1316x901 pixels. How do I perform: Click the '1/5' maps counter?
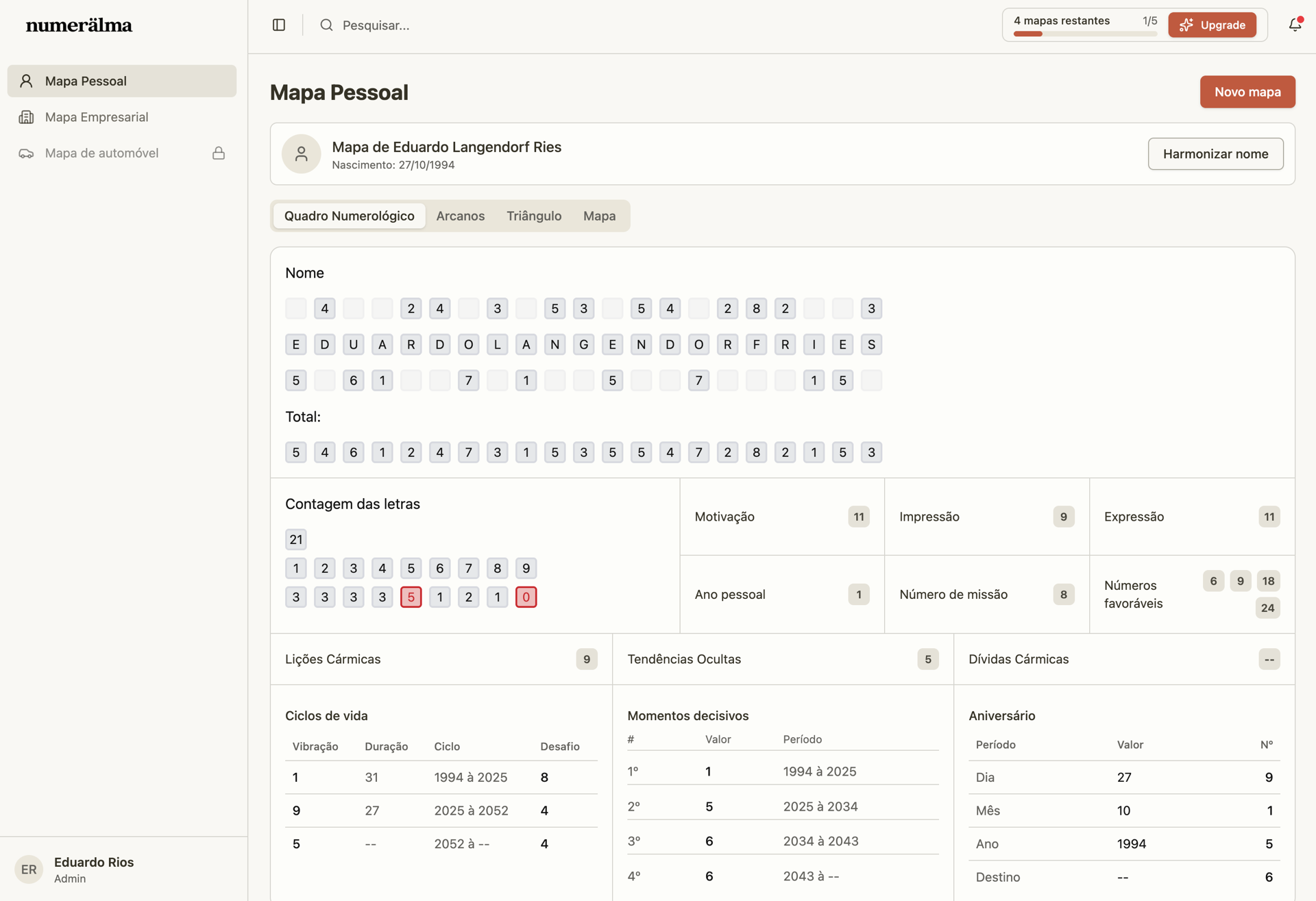click(1149, 21)
